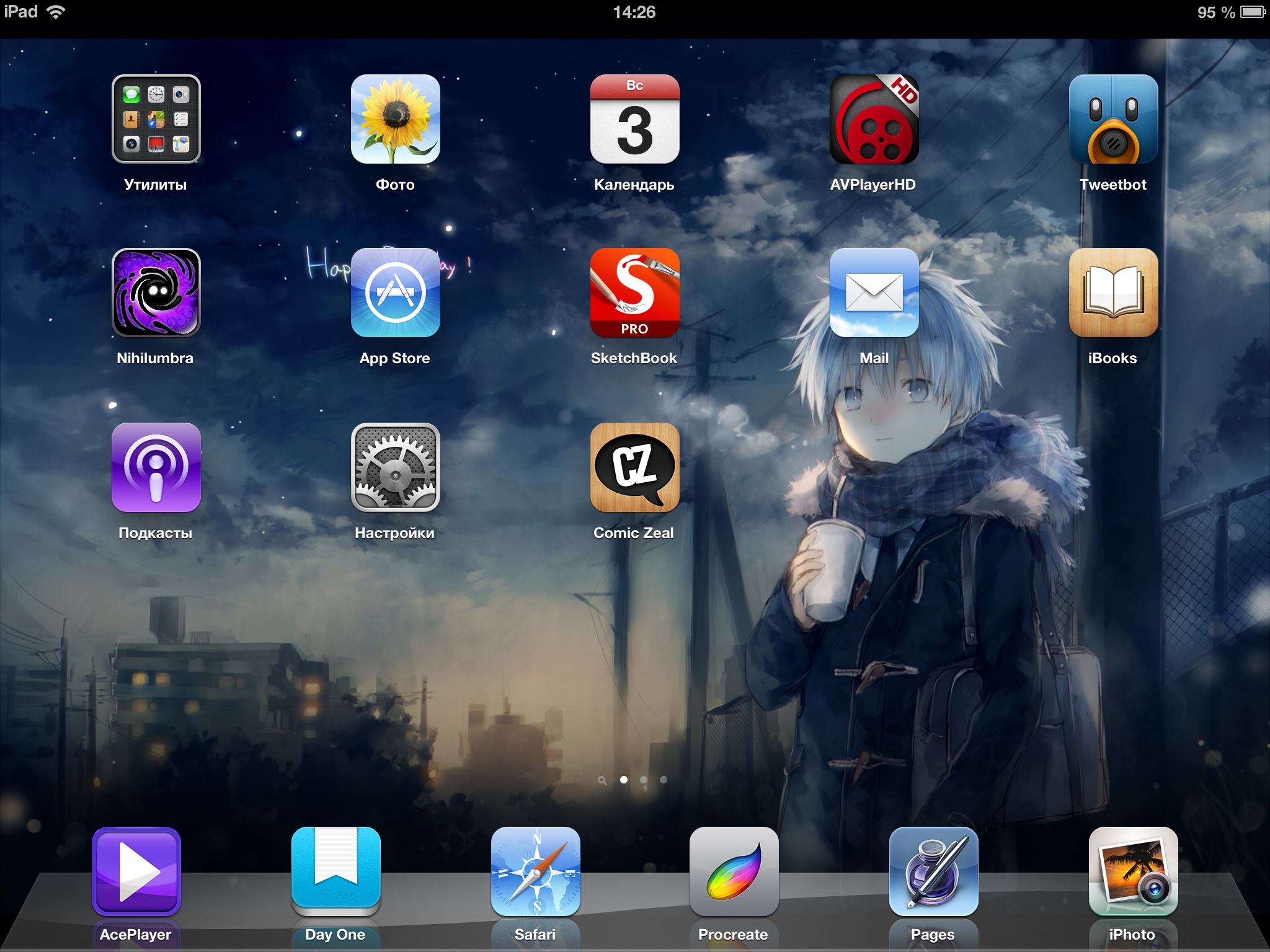
Task: Tap the Wi-Fi status icon
Action: pos(56,12)
